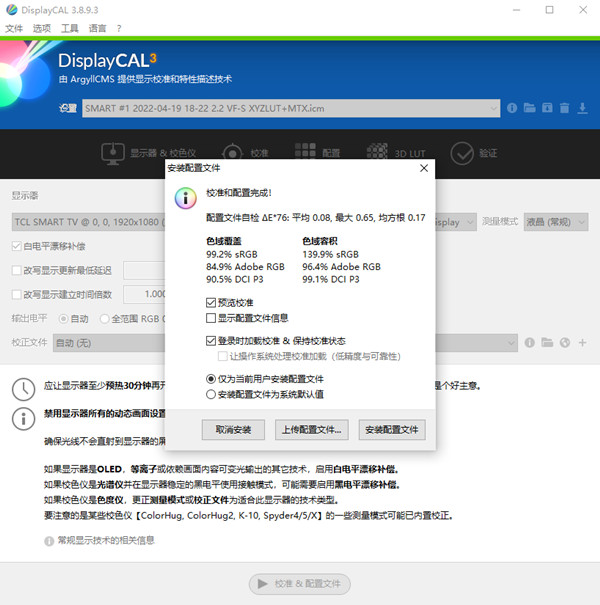This screenshot has width=600, height=605.
Task: Select 安装配置文件为系统默认值 radio option
Action: coord(211,394)
